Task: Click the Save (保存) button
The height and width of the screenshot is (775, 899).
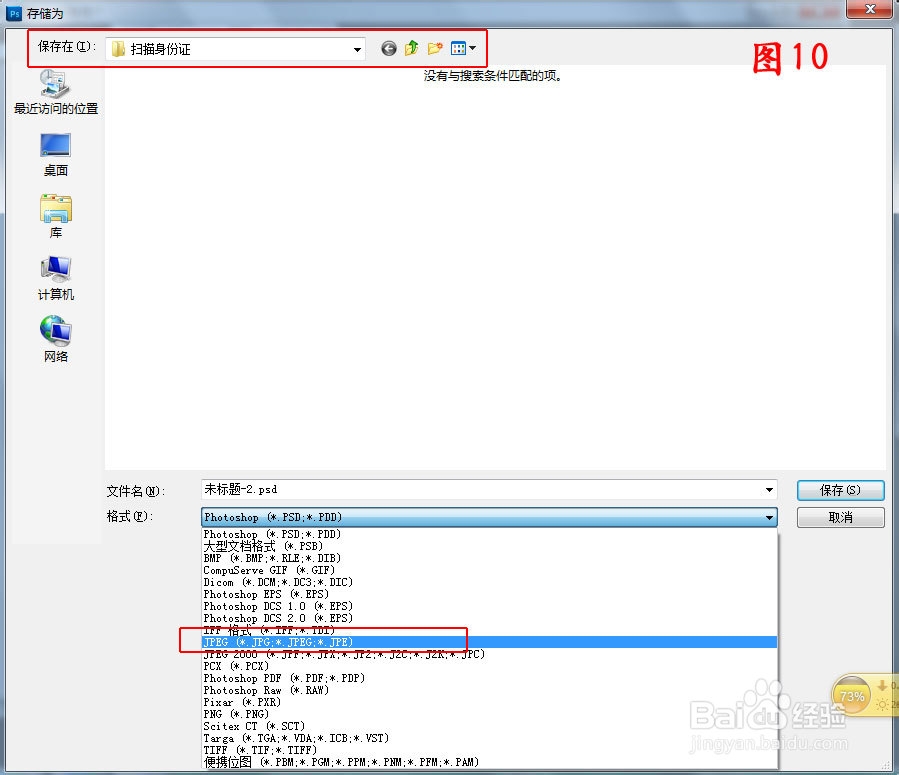Action: point(840,490)
